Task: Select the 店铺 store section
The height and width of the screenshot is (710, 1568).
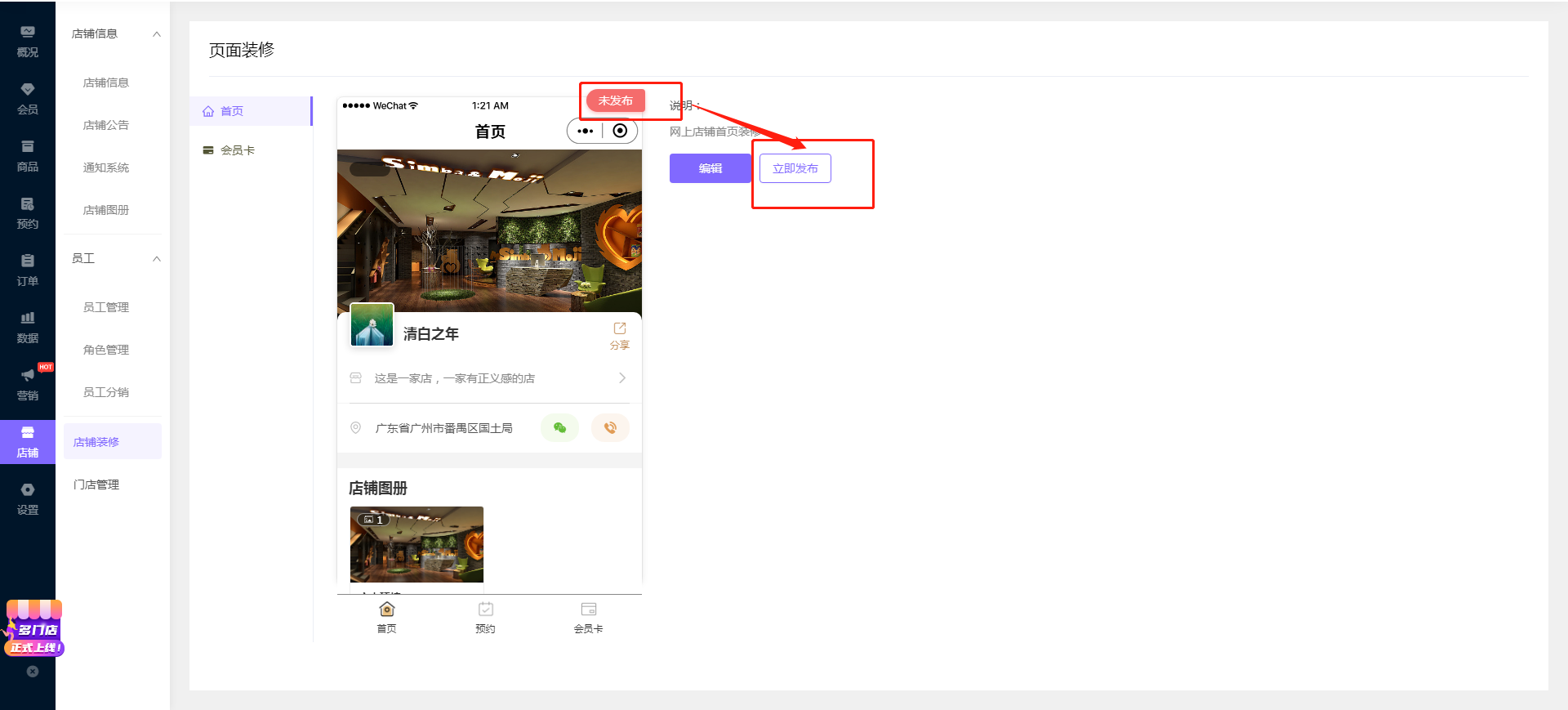Action: click(x=28, y=442)
